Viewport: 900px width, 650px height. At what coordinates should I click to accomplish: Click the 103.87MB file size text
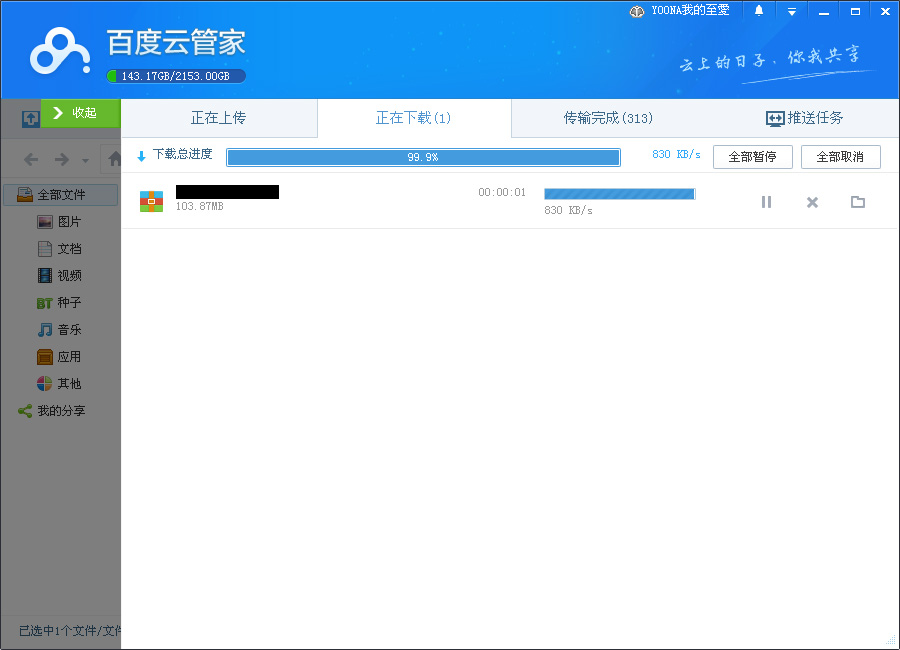(200, 206)
